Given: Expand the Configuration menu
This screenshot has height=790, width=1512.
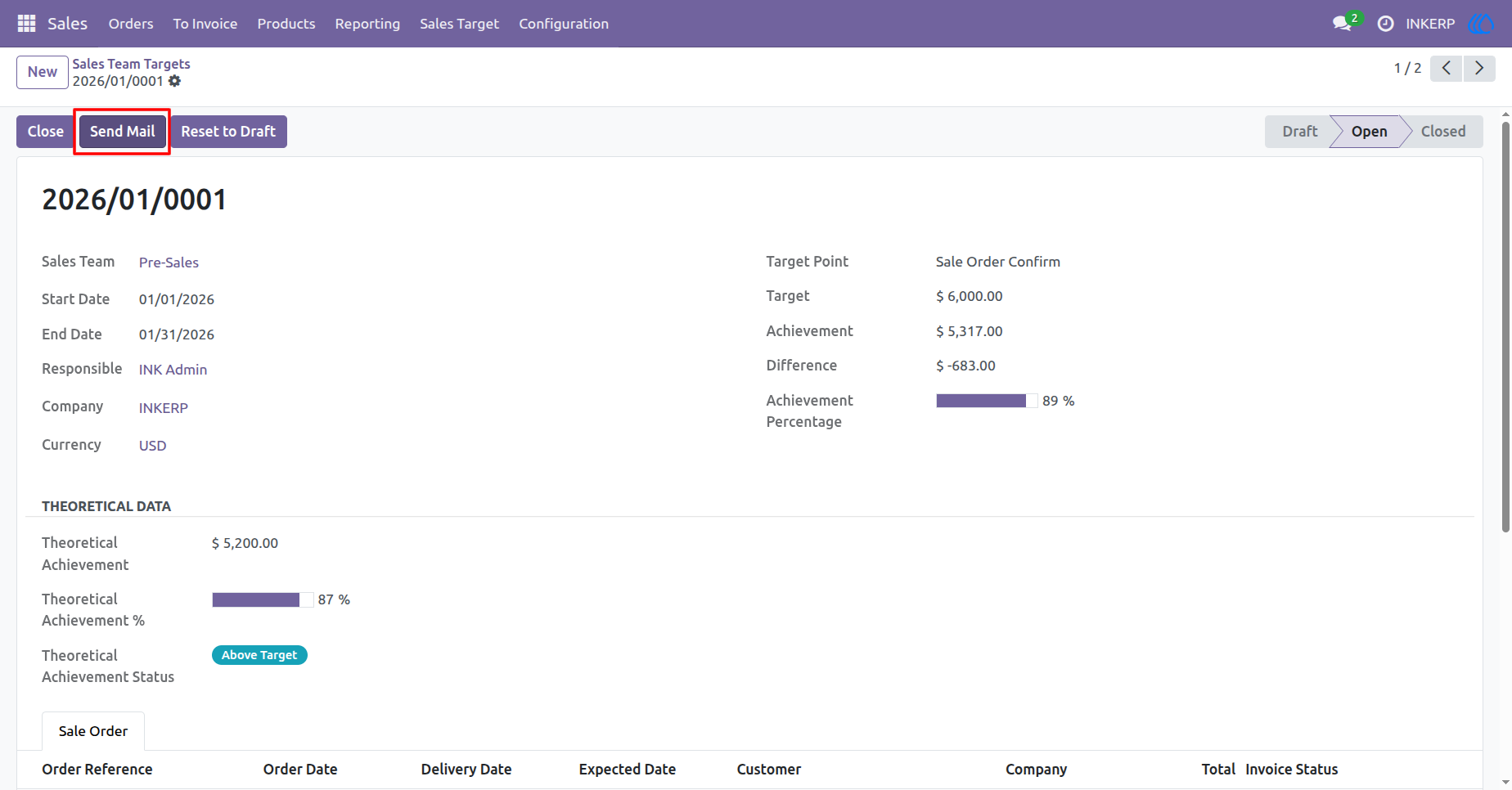Looking at the screenshot, I should (x=564, y=24).
